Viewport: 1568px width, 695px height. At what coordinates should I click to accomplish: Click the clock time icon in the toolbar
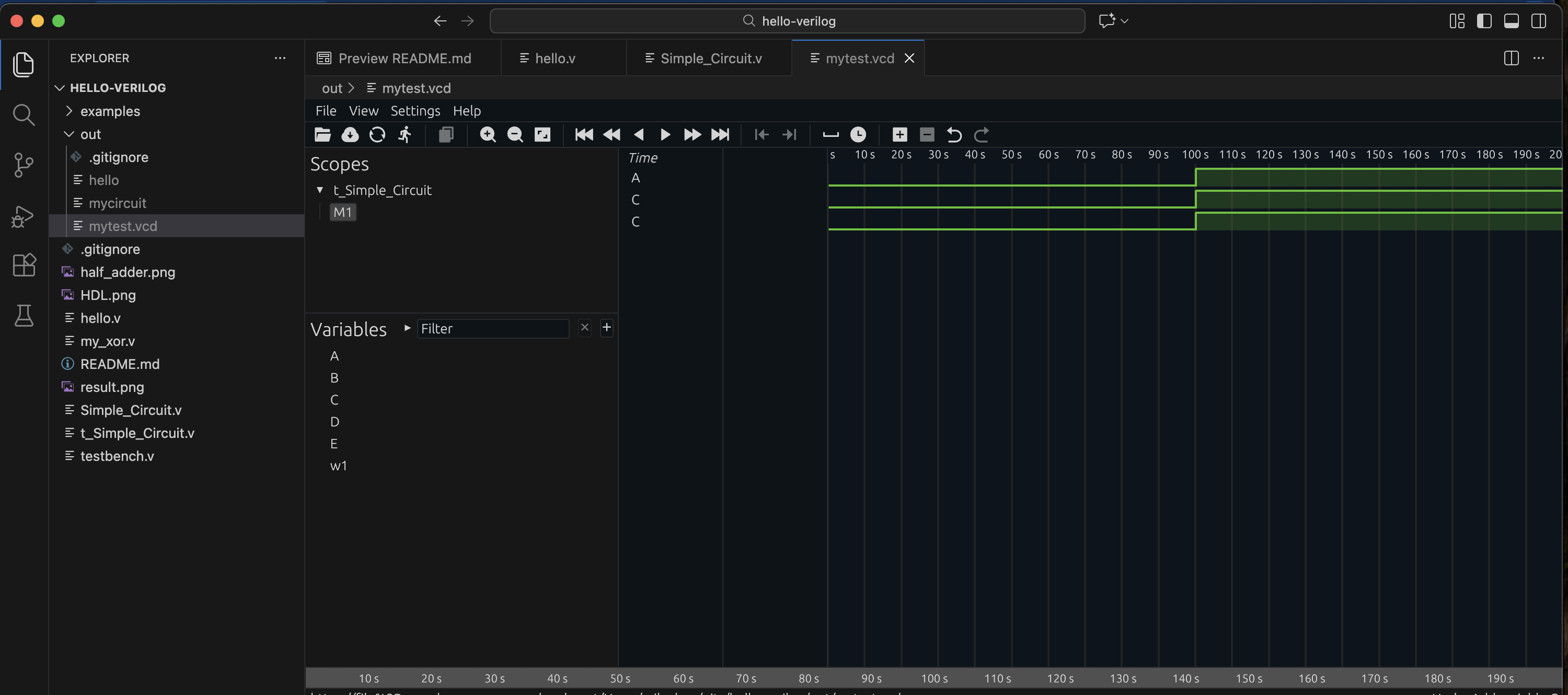[858, 134]
